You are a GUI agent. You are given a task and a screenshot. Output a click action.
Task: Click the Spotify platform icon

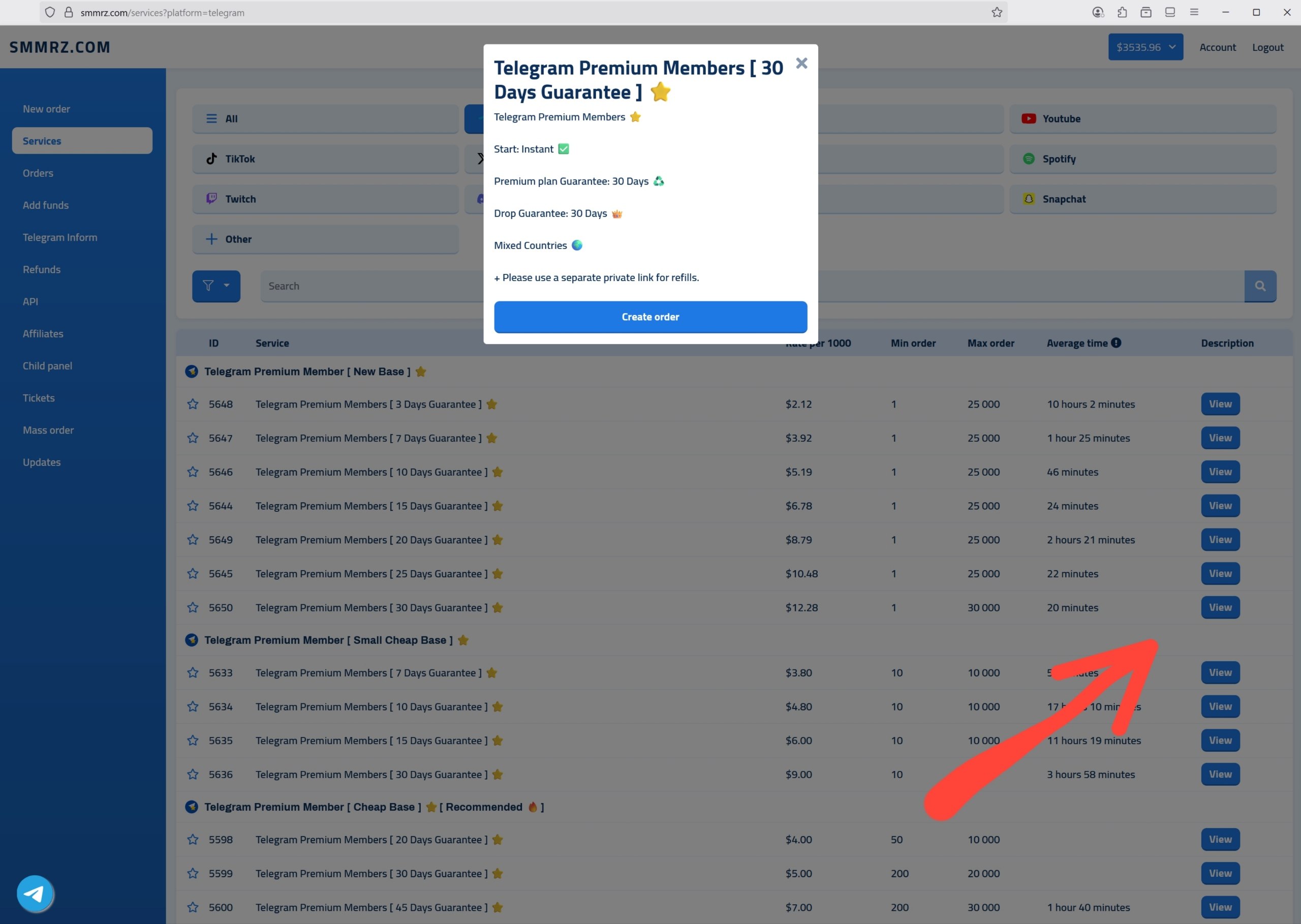click(1029, 159)
